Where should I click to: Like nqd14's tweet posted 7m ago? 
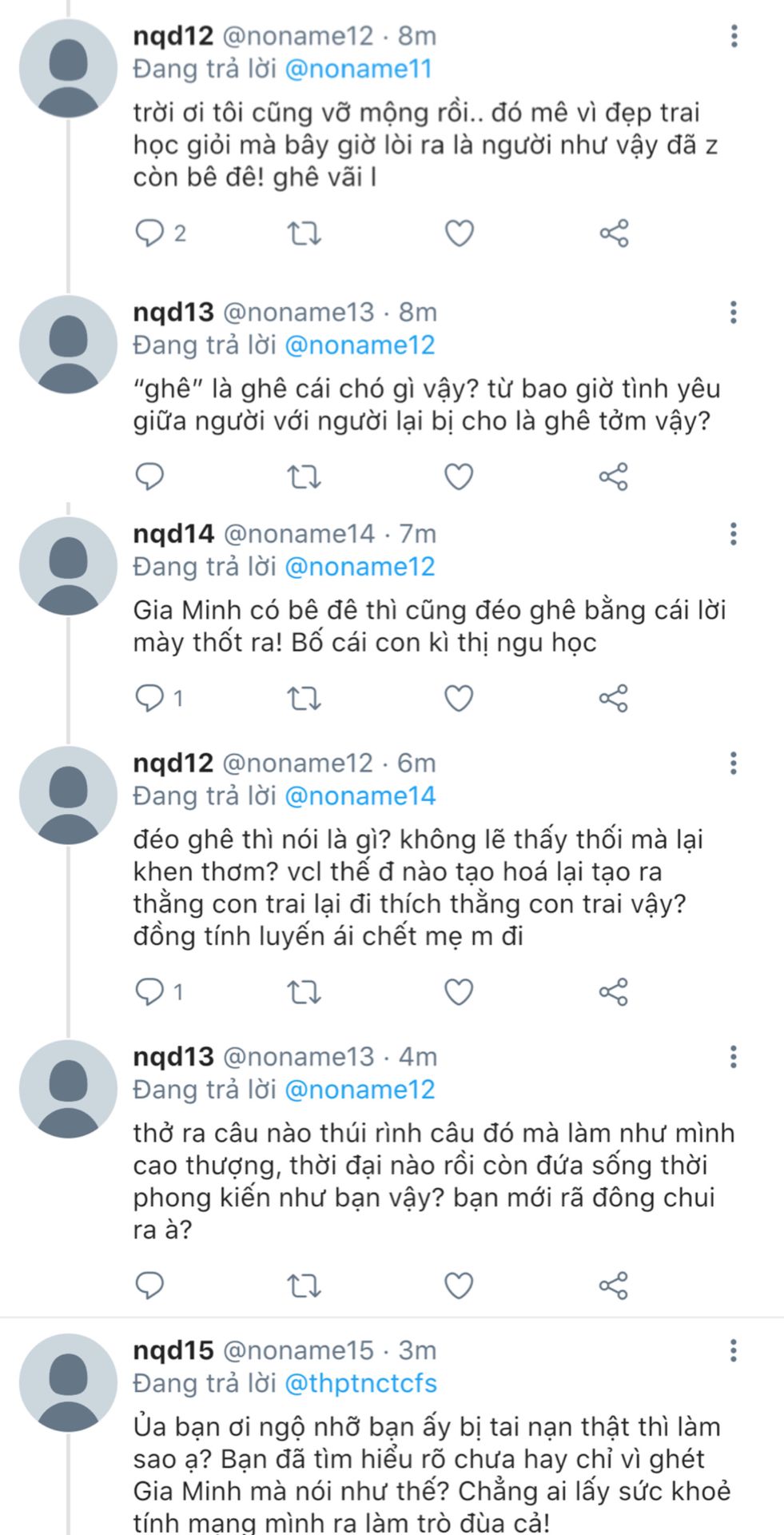(x=459, y=699)
